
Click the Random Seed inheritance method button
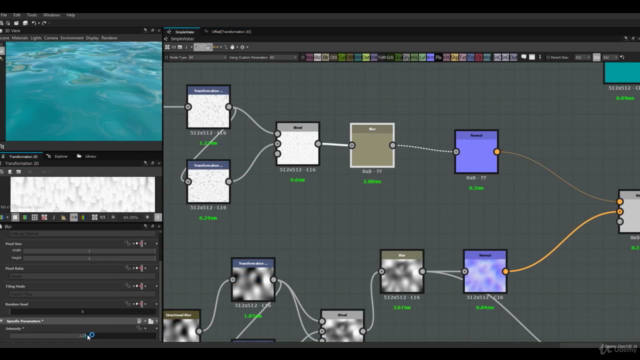click(141, 304)
